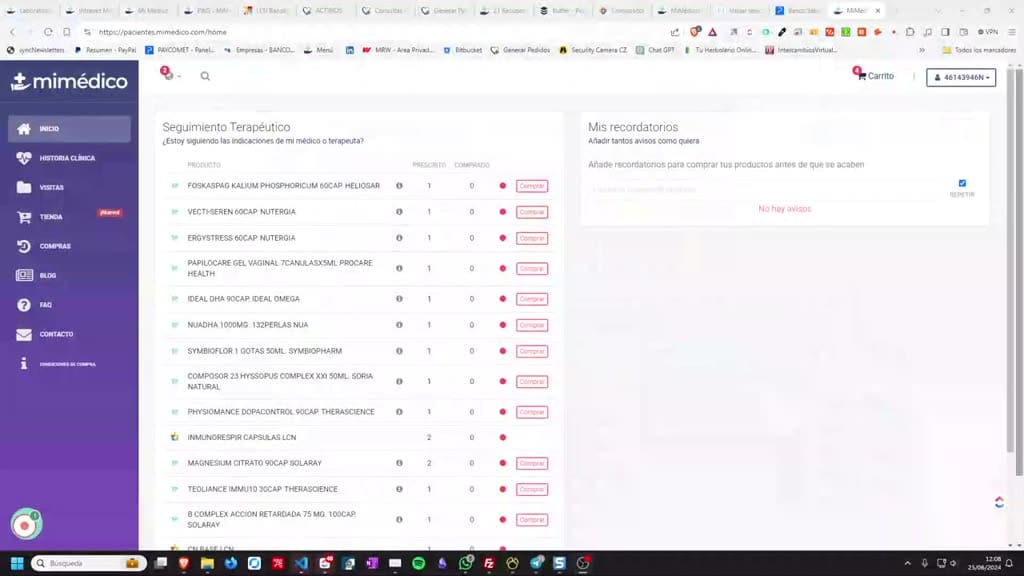This screenshot has height=576, width=1024.
Task: Click the browser address bar URL
Action: tap(163, 32)
